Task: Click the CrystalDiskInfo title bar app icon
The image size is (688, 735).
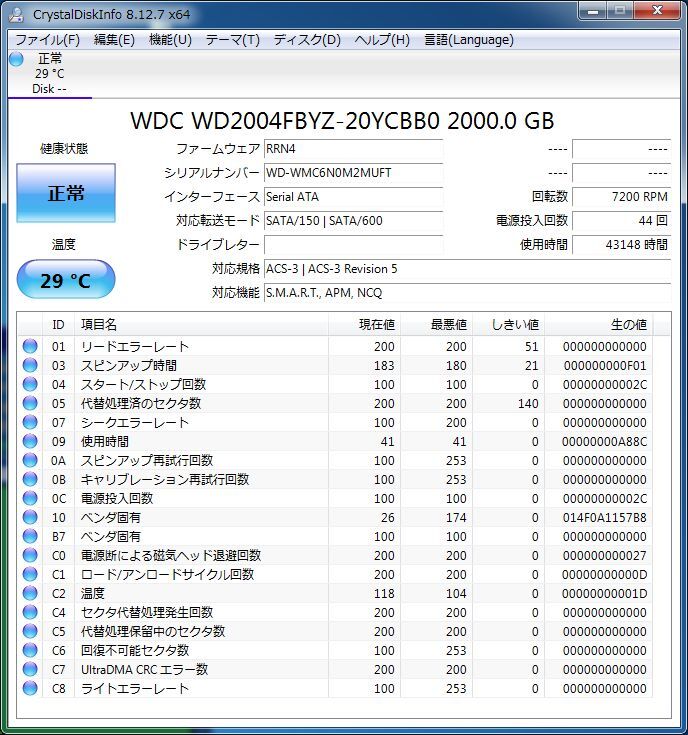Action: pyautogui.click(x=17, y=14)
